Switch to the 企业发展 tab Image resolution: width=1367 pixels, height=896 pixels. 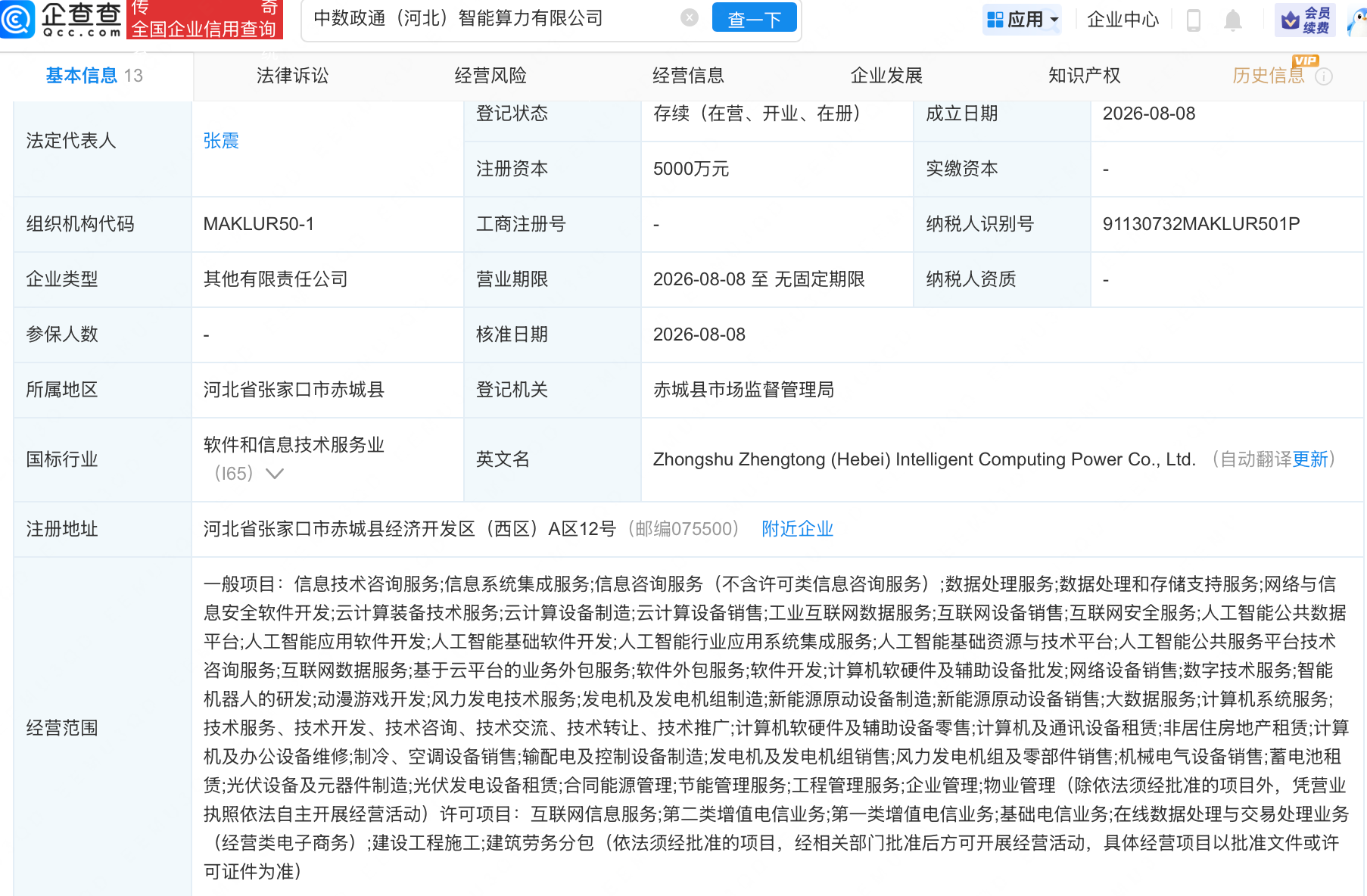pos(886,76)
